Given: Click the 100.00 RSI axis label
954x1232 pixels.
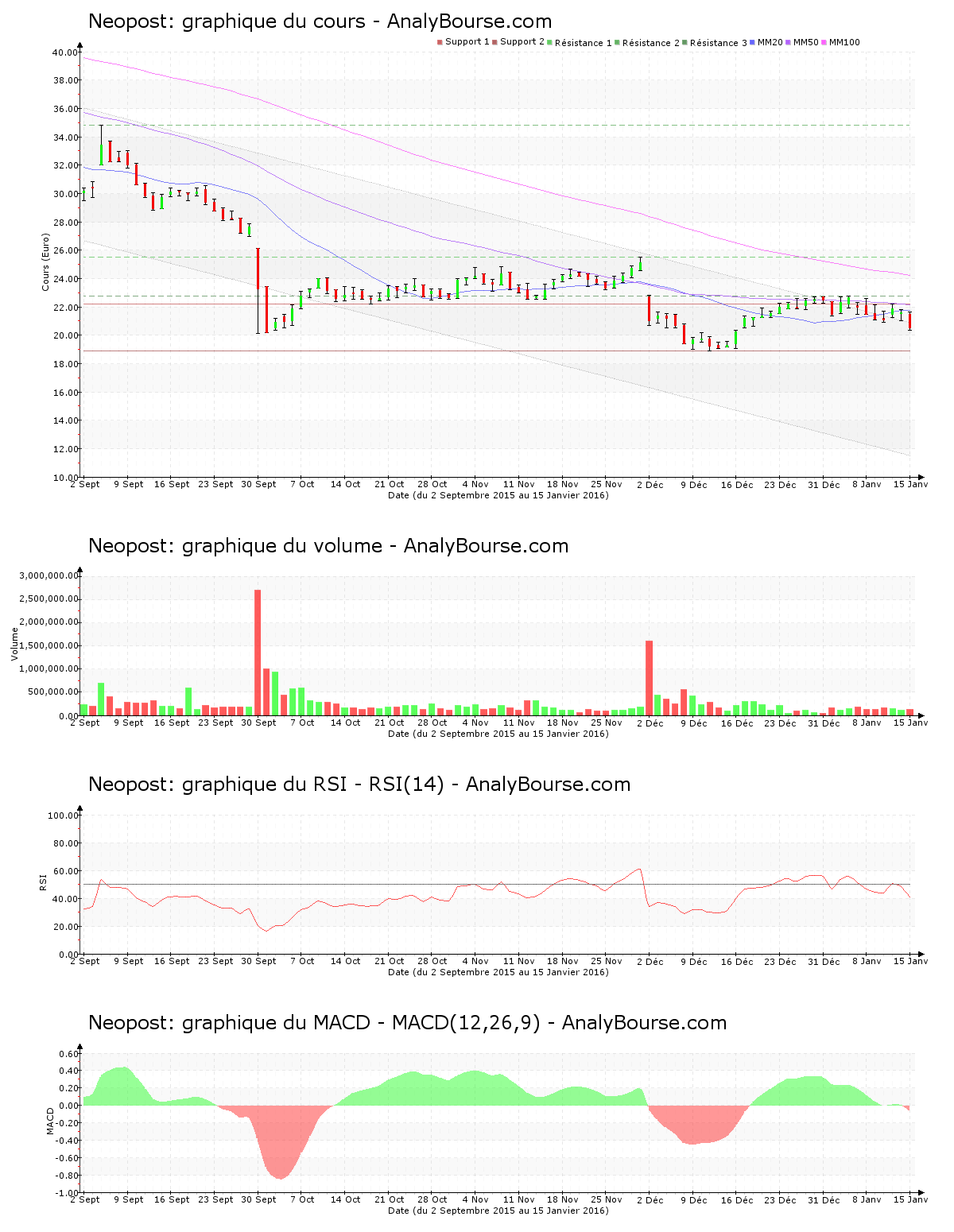Looking at the screenshot, I should tap(63, 816).
